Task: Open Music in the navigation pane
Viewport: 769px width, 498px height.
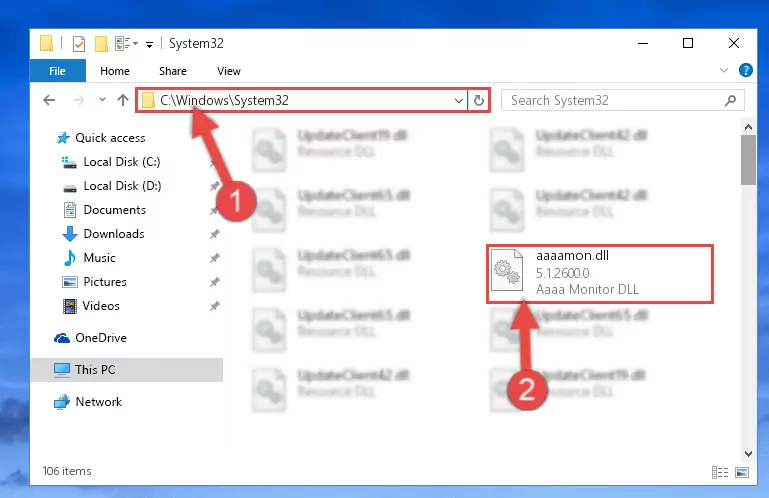Action: point(100,258)
